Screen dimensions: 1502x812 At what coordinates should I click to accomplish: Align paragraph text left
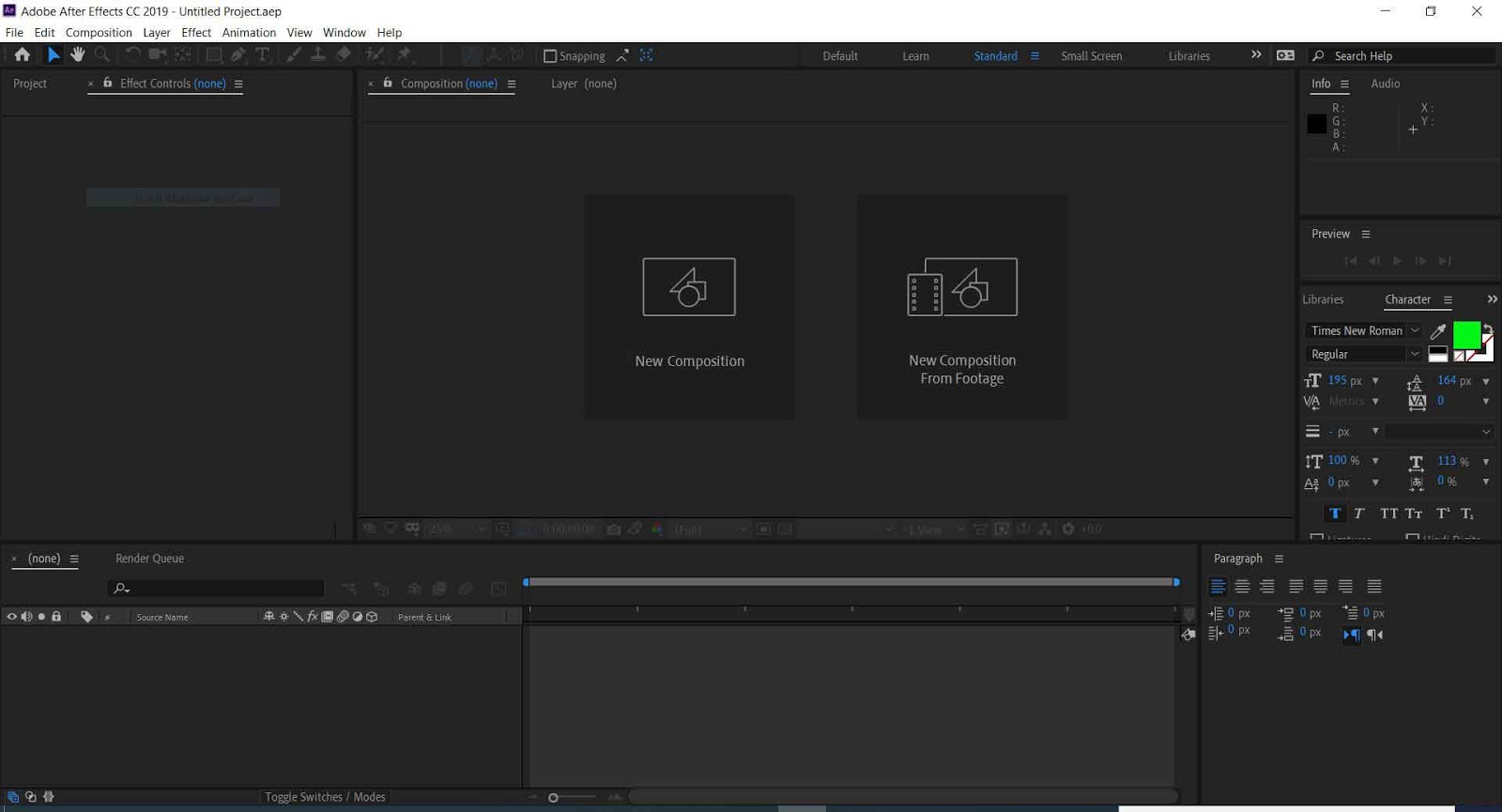(x=1218, y=587)
